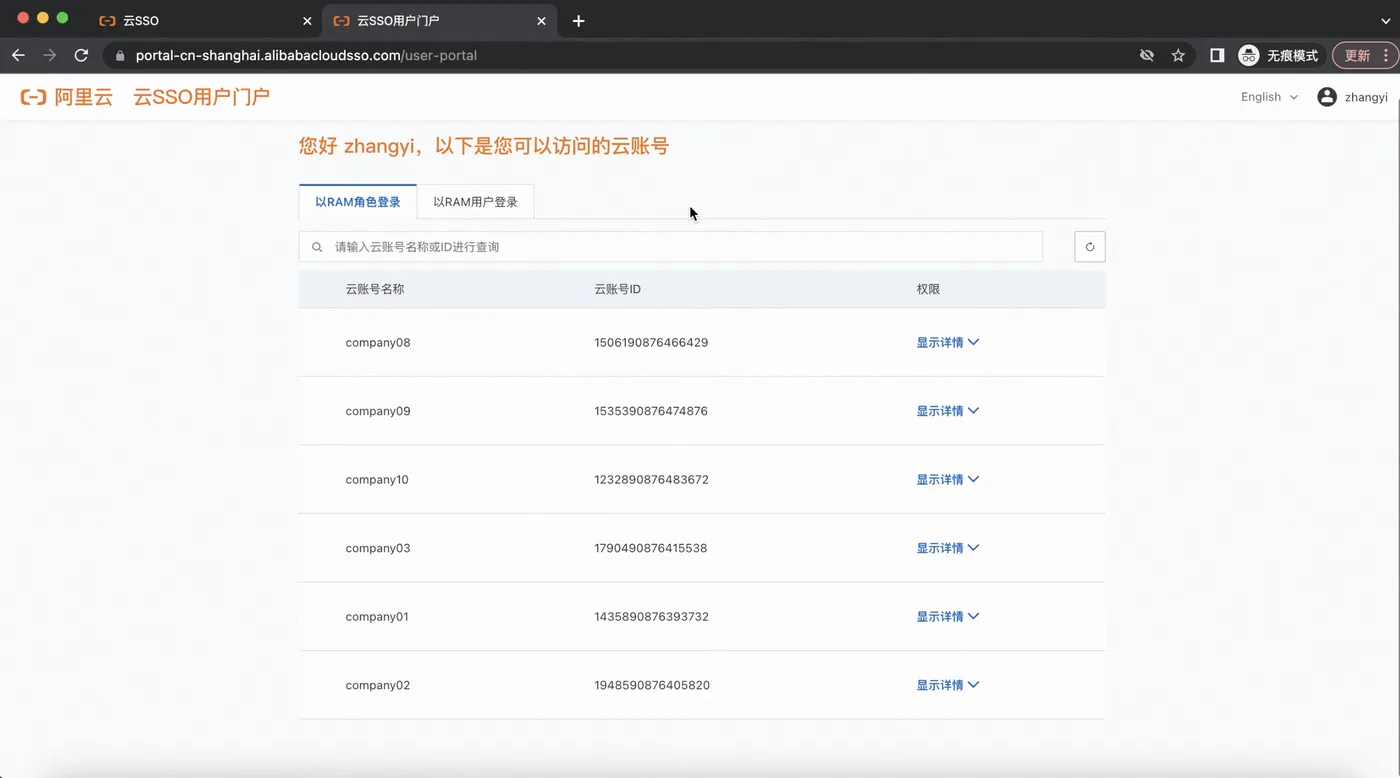
Task: Click the zhangyi user avatar icon
Action: [1327, 97]
